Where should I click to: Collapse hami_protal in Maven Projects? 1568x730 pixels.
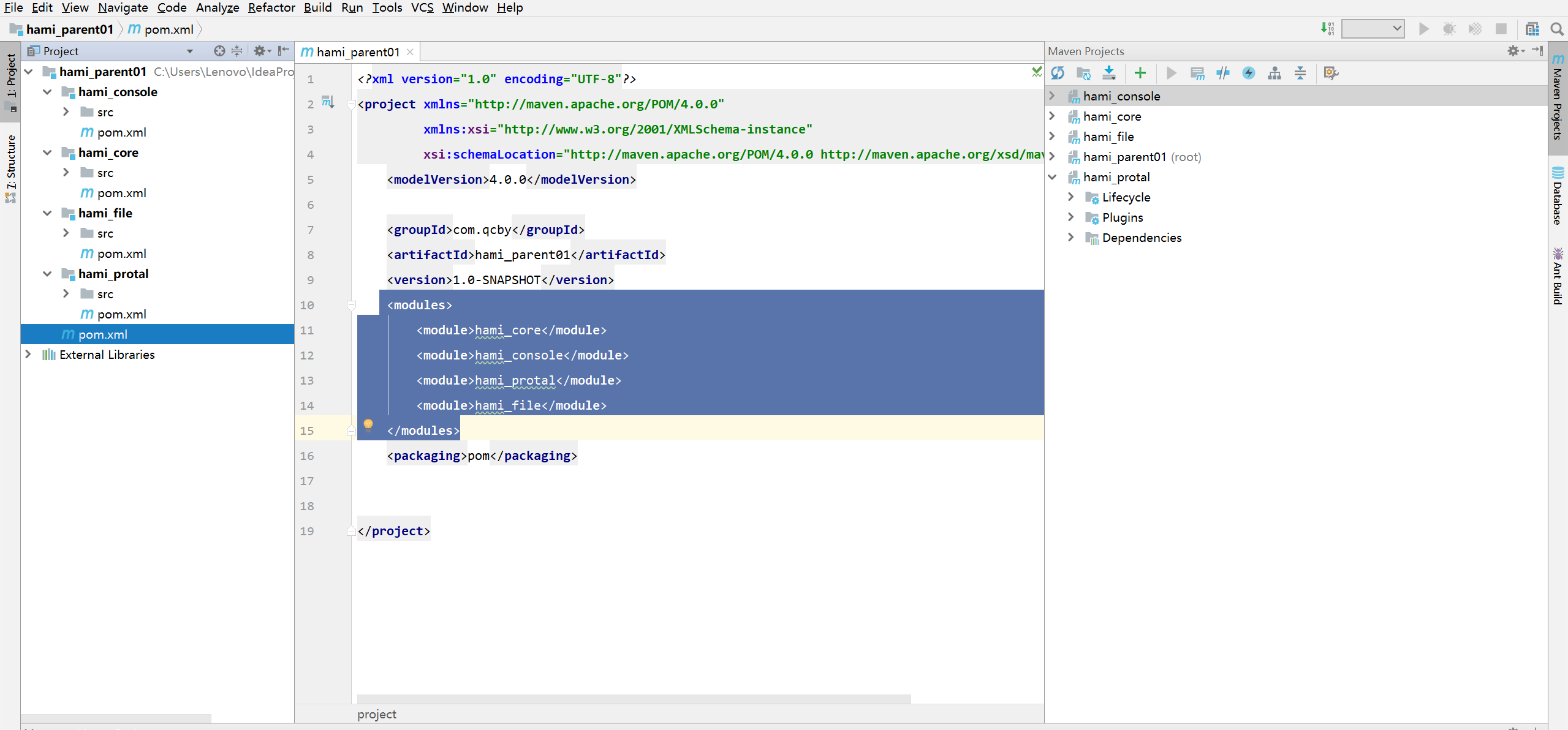click(1052, 177)
